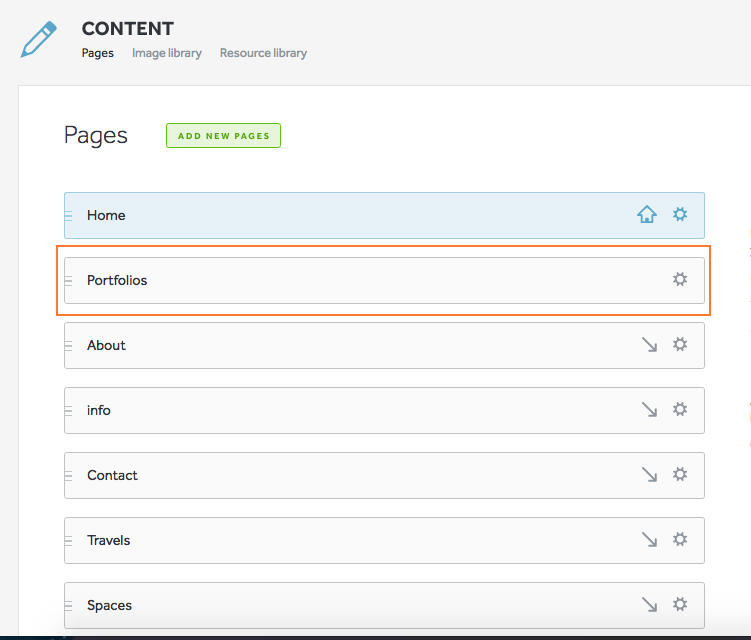751x640 pixels.
Task: Click the pencil Content icon
Action: click(x=38, y=40)
